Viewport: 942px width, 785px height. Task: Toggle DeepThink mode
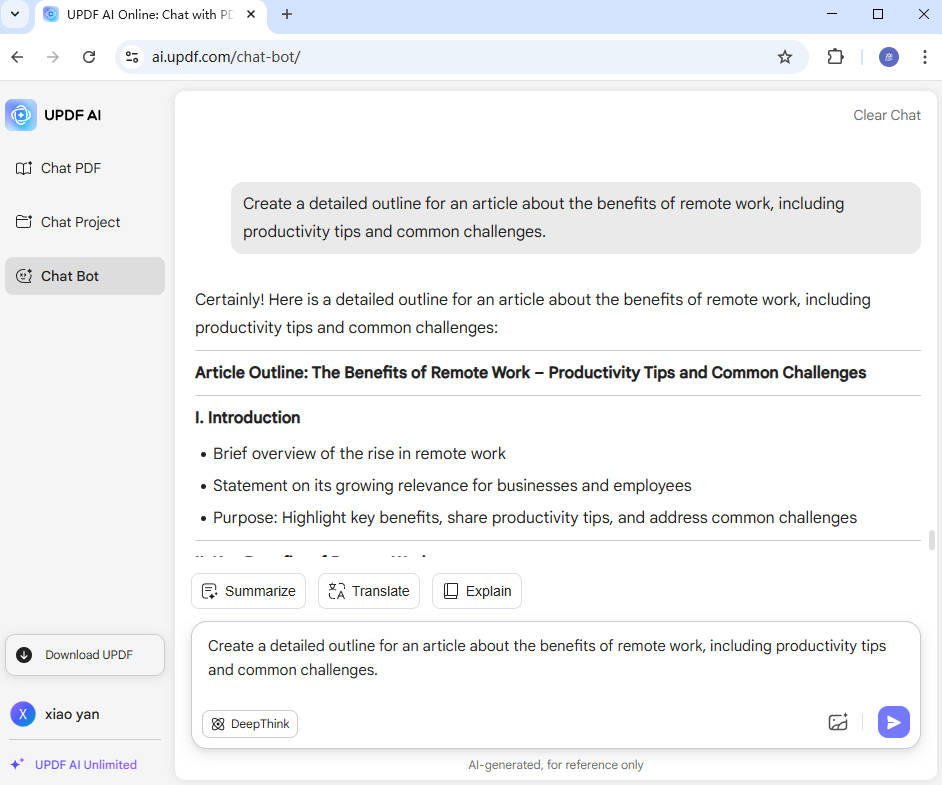(x=250, y=724)
